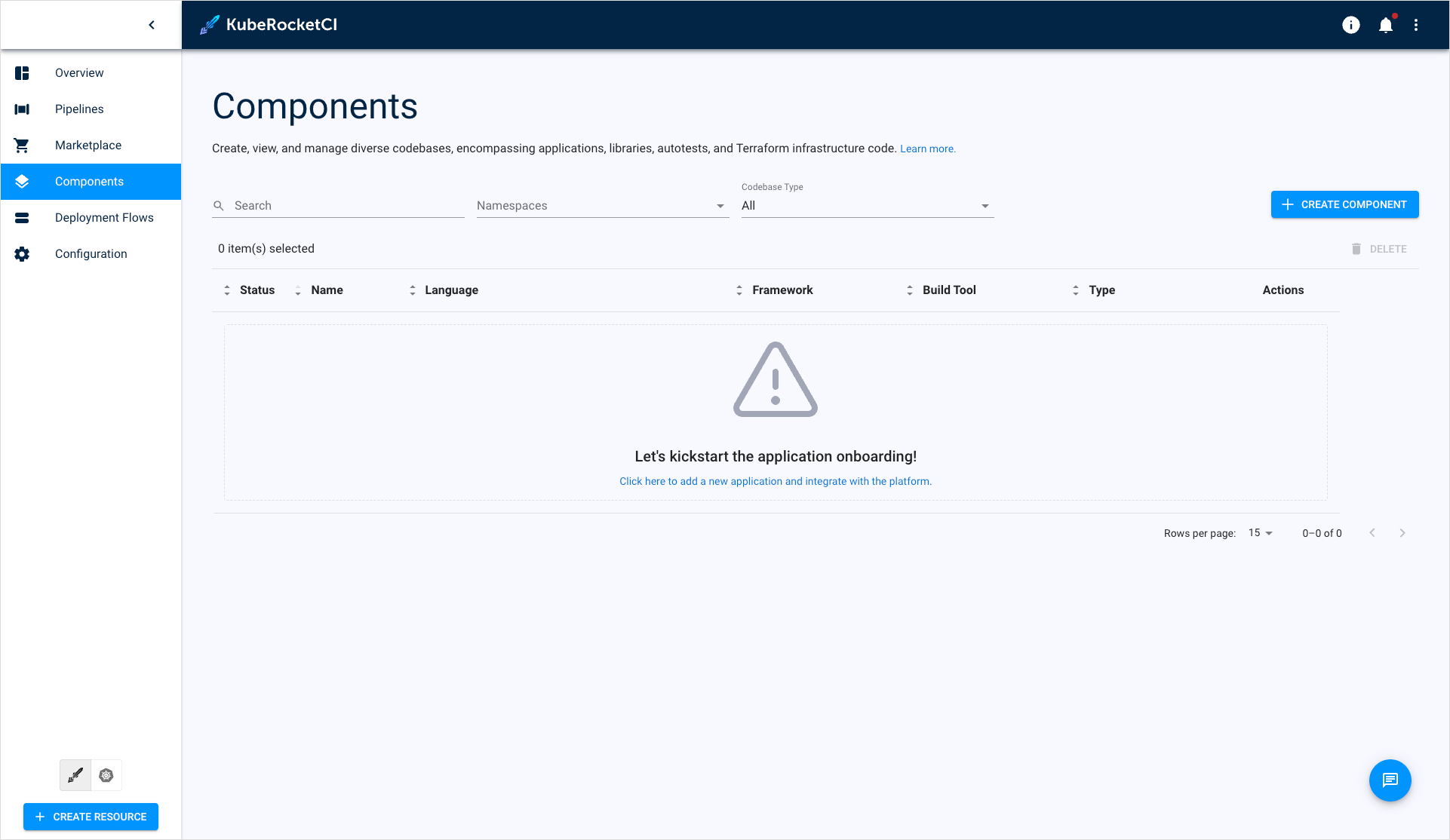
Task: Navigate to Deployment Flows
Action: pos(104,217)
